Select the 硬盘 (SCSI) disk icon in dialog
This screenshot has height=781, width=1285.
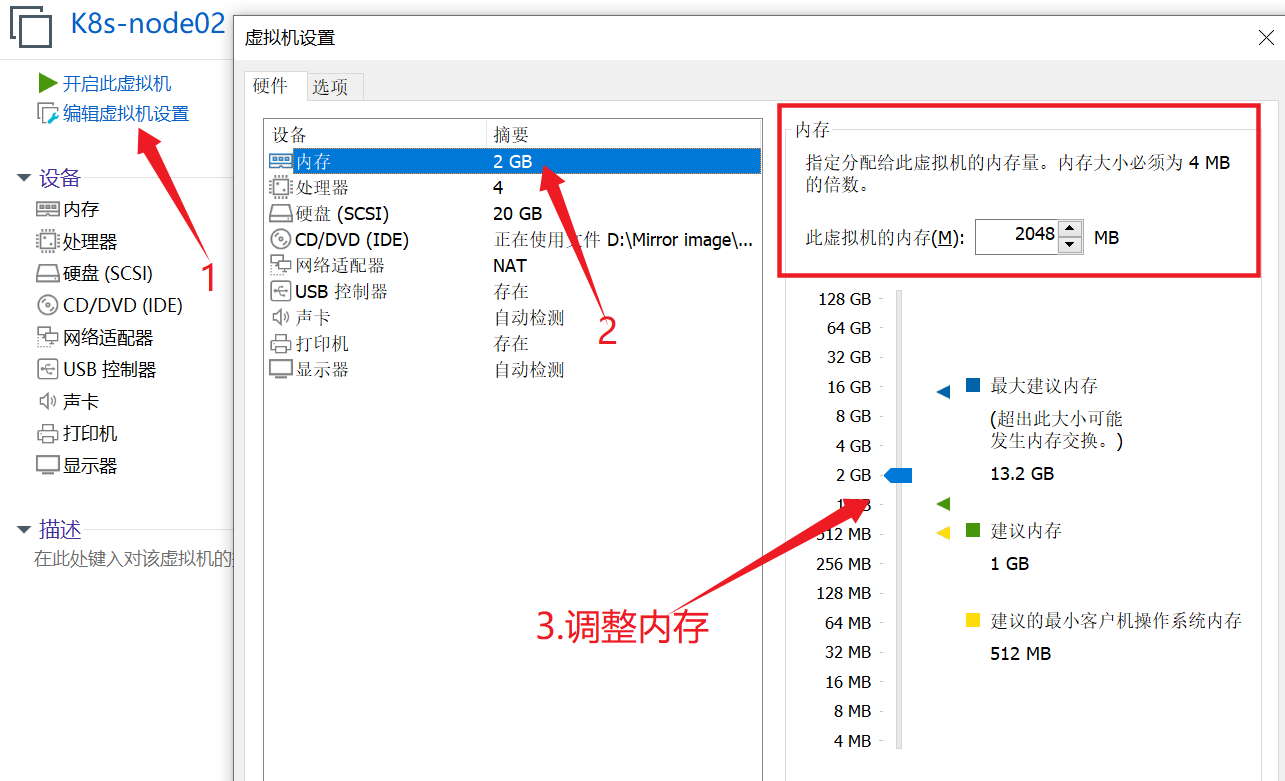coord(280,214)
